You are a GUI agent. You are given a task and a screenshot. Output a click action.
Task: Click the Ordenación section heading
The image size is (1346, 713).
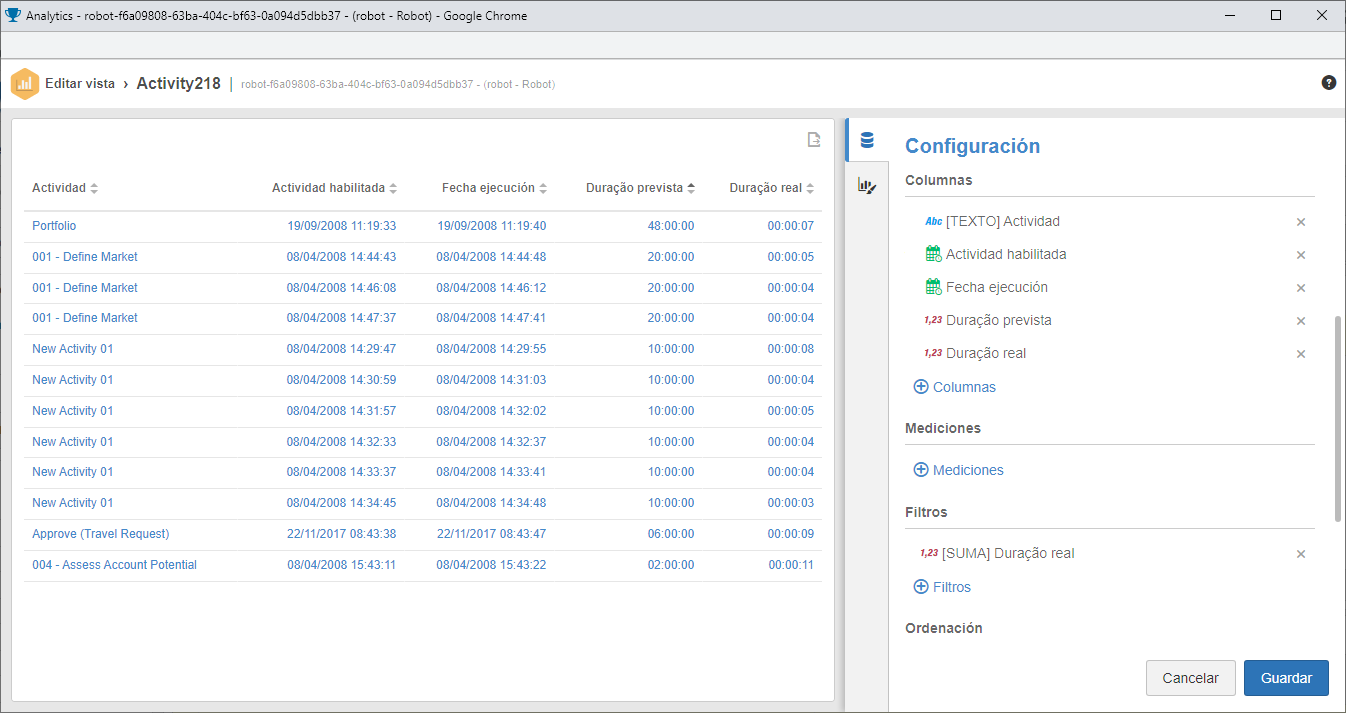tap(944, 628)
